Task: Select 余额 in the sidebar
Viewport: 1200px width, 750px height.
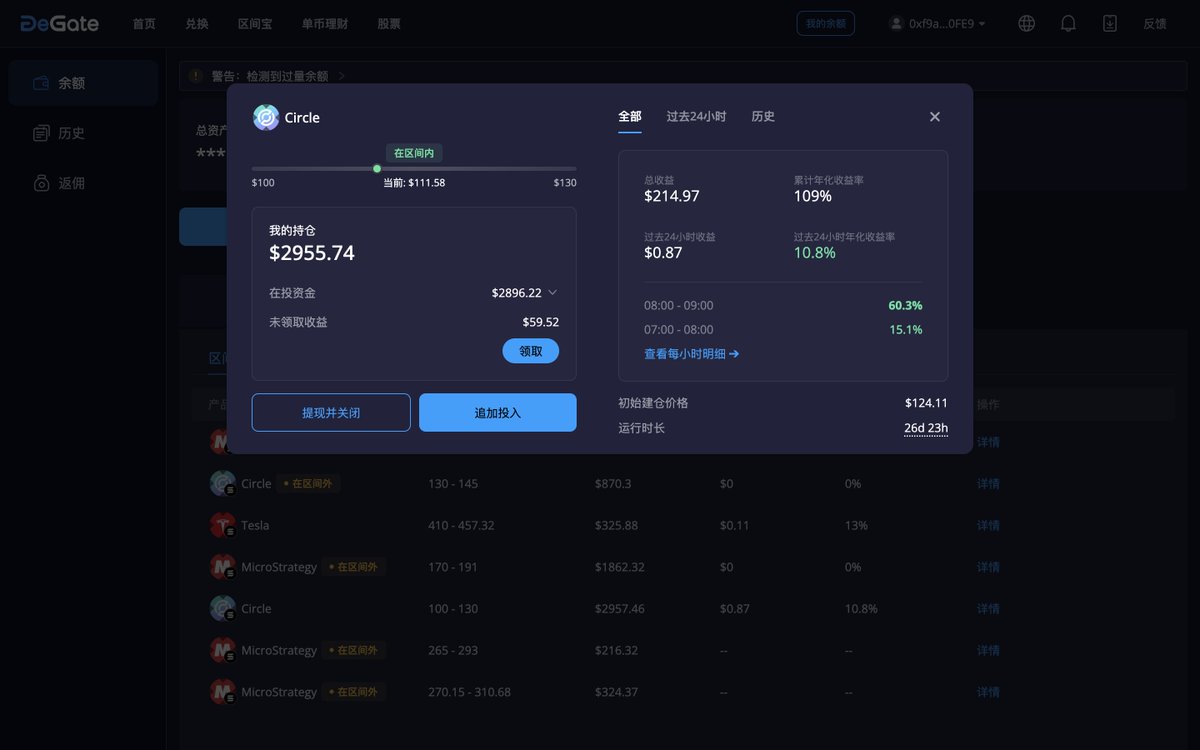Action: pyautogui.click(x=83, y=83)
